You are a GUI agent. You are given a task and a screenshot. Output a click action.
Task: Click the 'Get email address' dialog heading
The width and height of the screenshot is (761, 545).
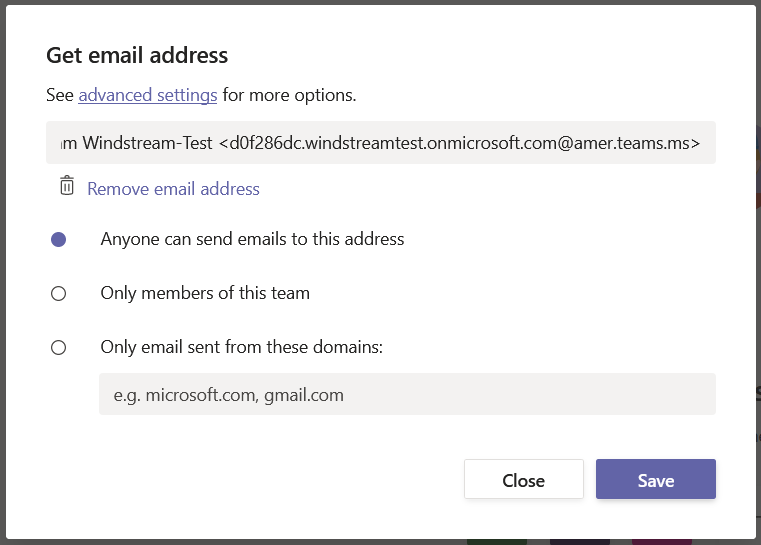(x=137, y=55)
